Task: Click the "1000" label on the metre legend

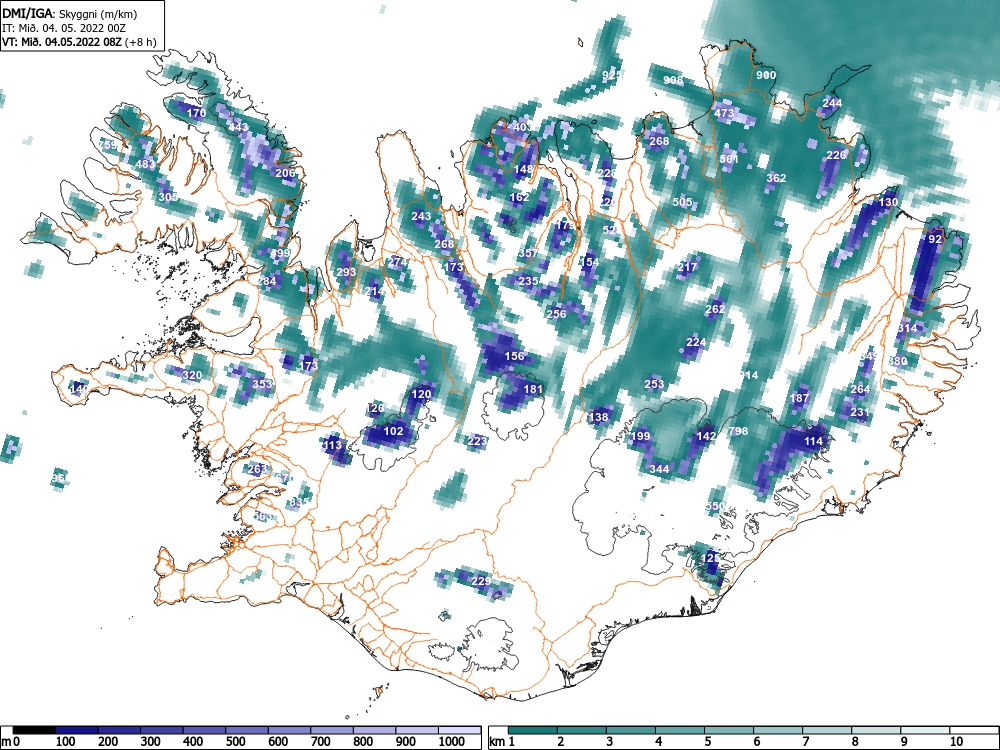Action: point(452,742)
